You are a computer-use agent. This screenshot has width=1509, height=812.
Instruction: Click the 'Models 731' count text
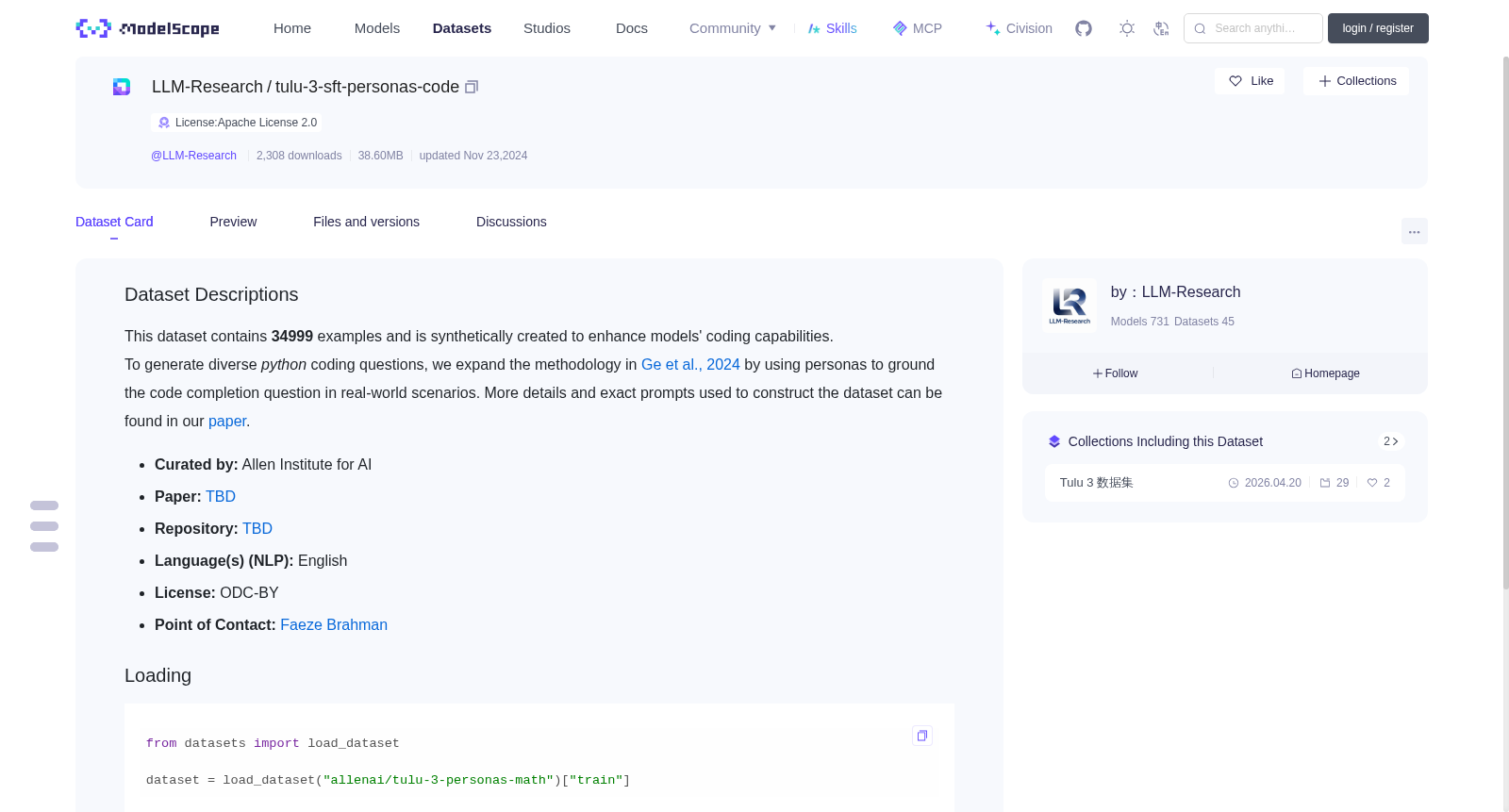point(1139,322)
